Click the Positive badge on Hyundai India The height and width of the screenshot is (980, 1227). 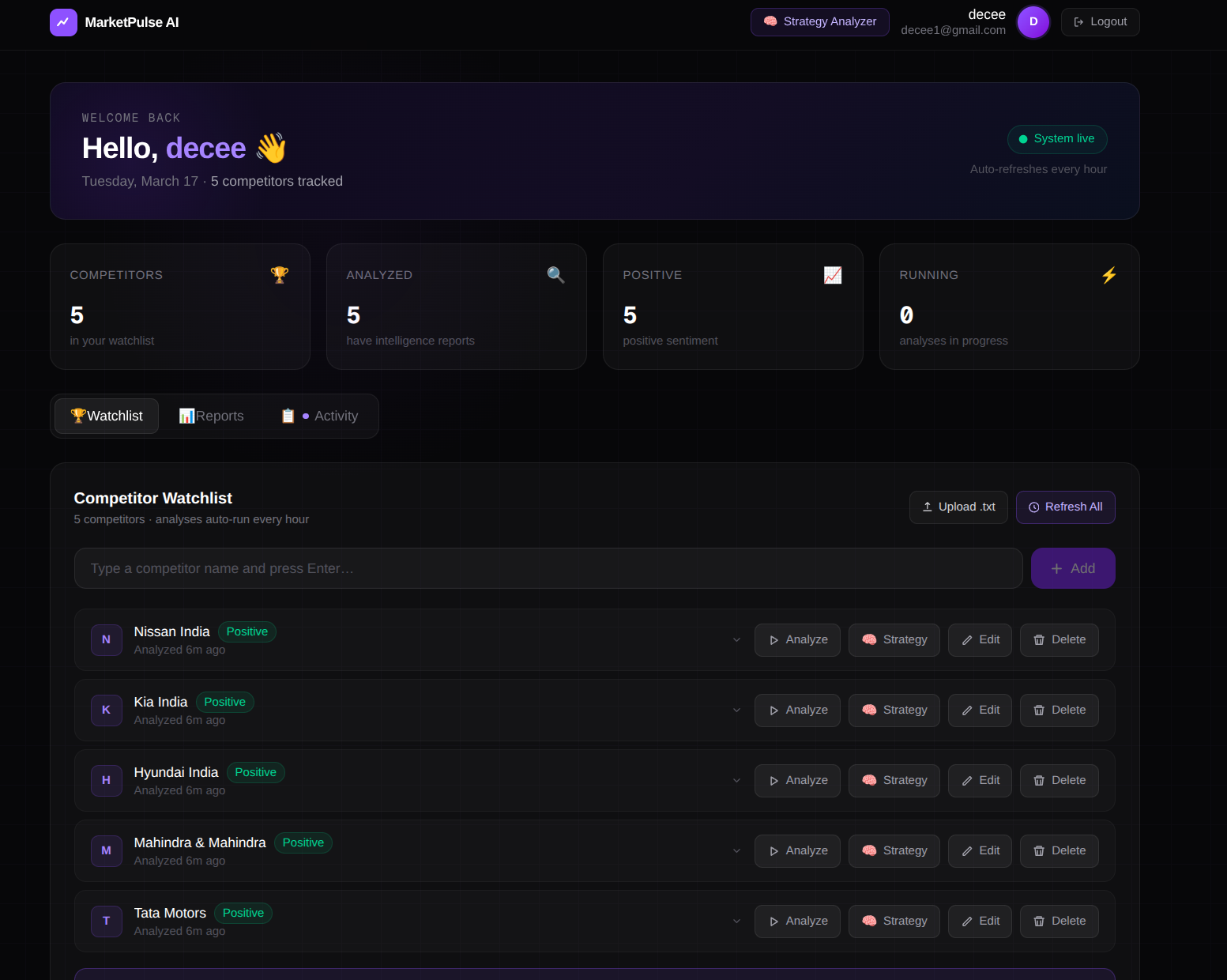pos(256,773)
